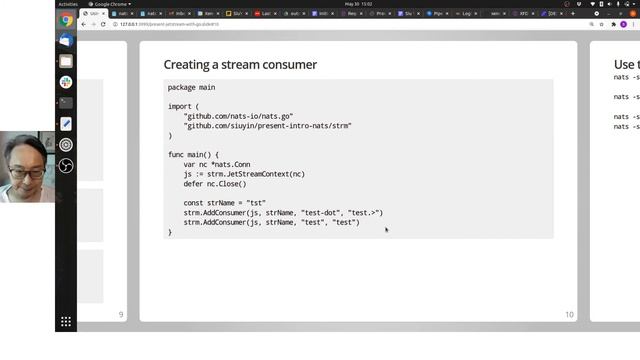The image size is (640, 360).
Task: Click slide number 10
Action: (569, 315)
